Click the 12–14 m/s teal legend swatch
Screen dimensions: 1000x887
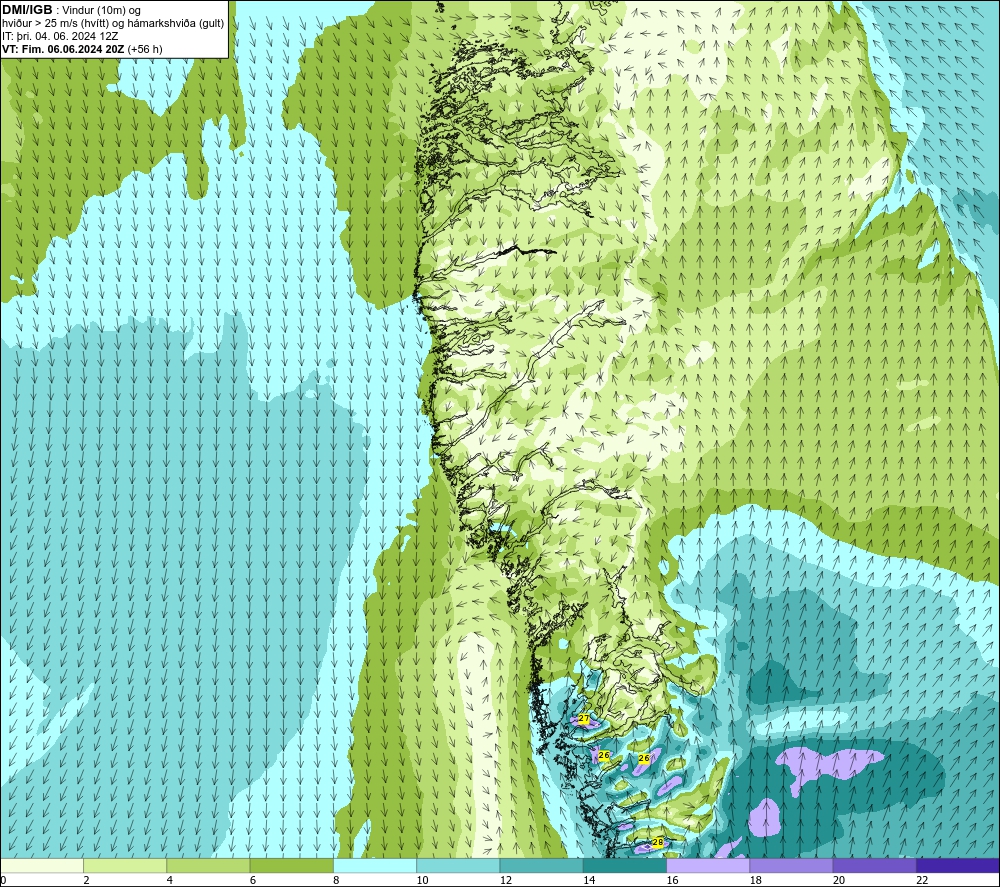[541, 865]
